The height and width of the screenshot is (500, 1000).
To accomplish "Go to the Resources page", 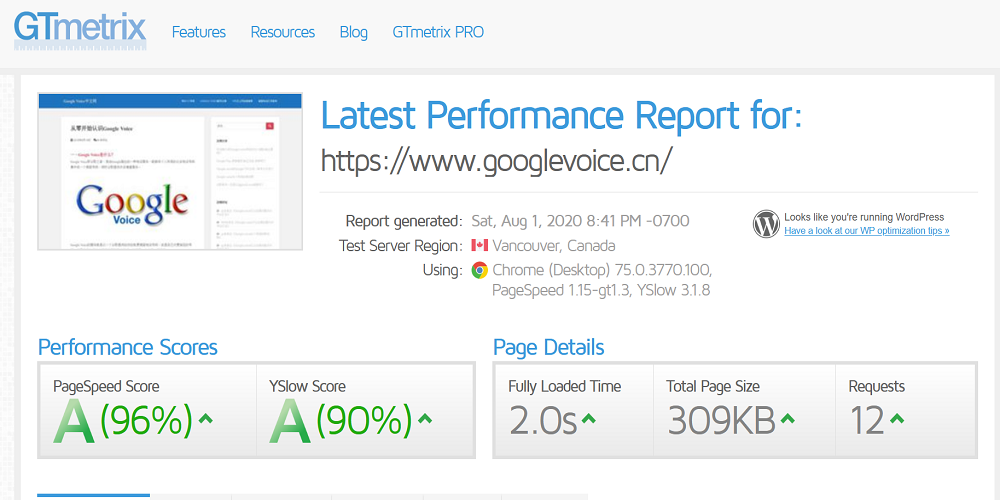I will [282, 32].
